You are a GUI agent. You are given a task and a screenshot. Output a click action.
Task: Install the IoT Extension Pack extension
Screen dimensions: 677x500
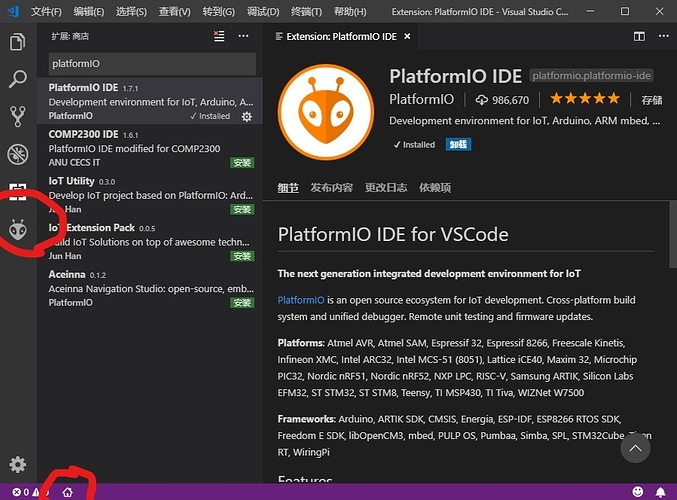(242, 256)
